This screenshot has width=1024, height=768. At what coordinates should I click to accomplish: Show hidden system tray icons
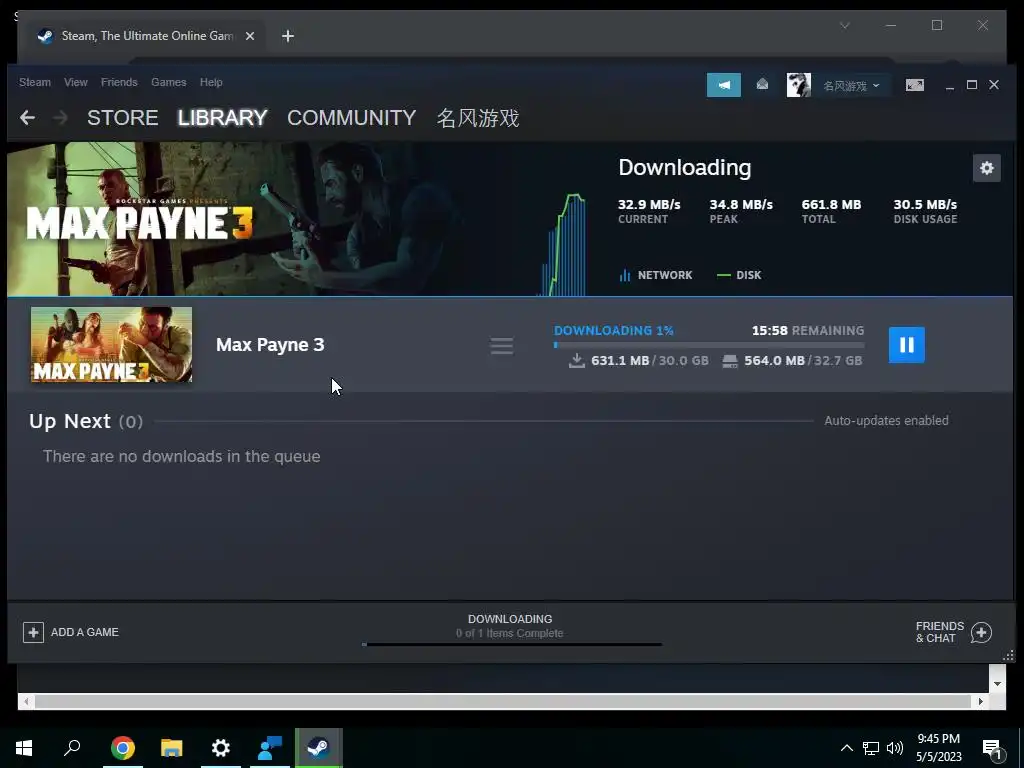(x=846, y=748)
